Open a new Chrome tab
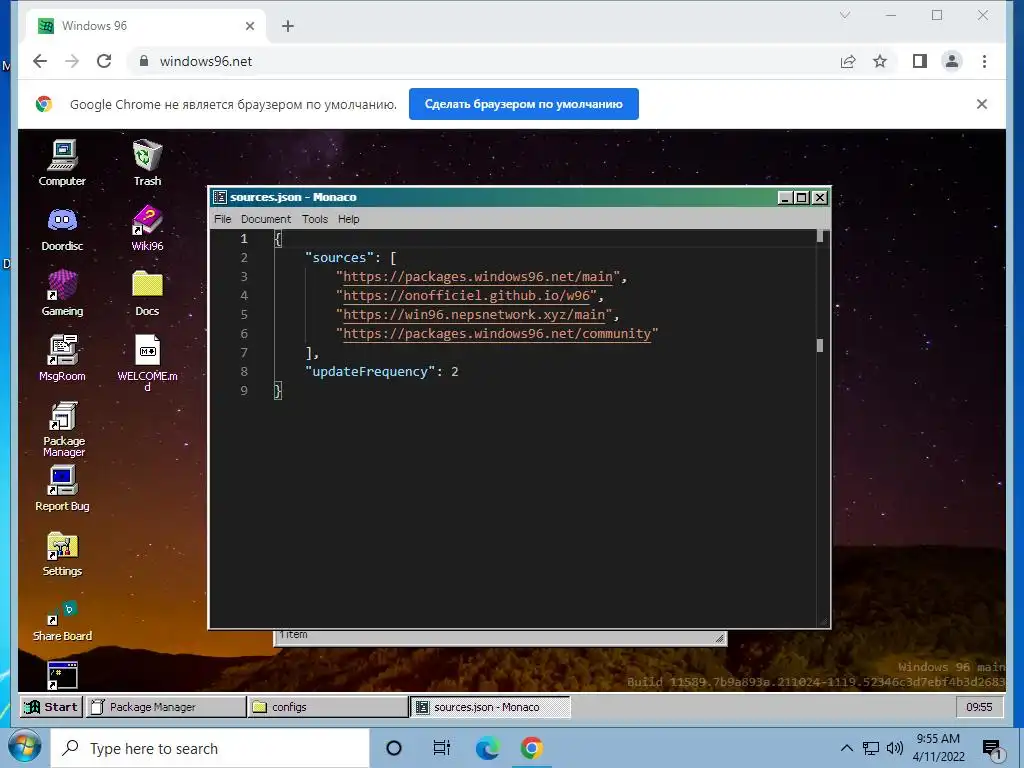The height and width of the screenshot is (768, 1024). 288,26
